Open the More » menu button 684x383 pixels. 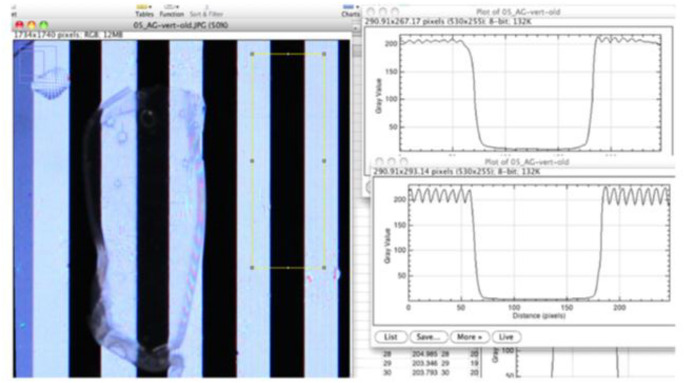pos(469,337)
